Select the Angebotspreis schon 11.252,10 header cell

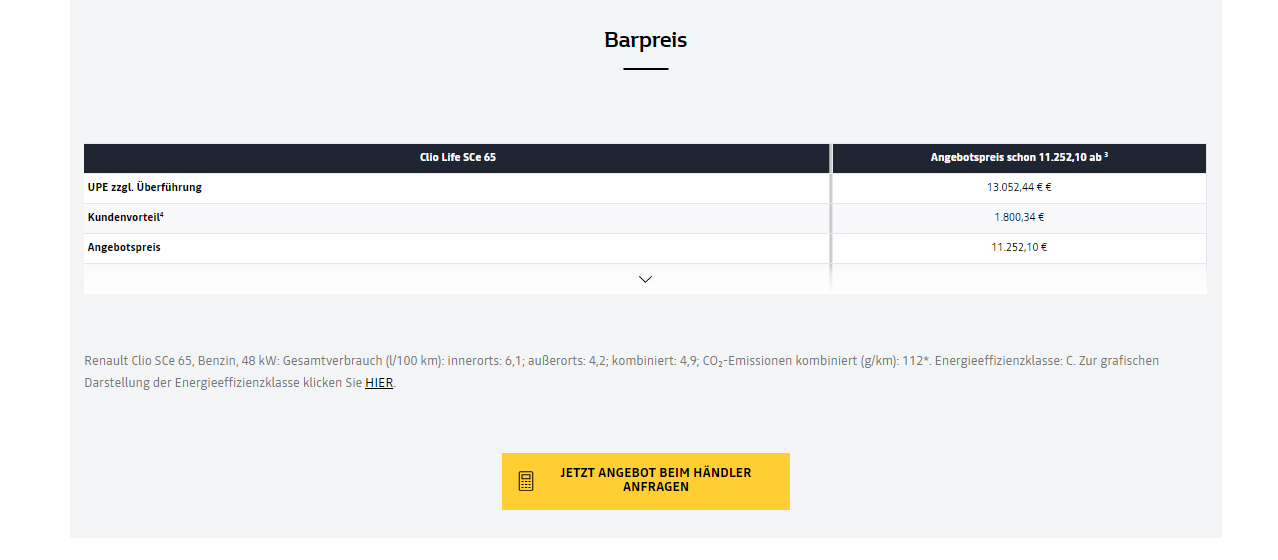1019,158
